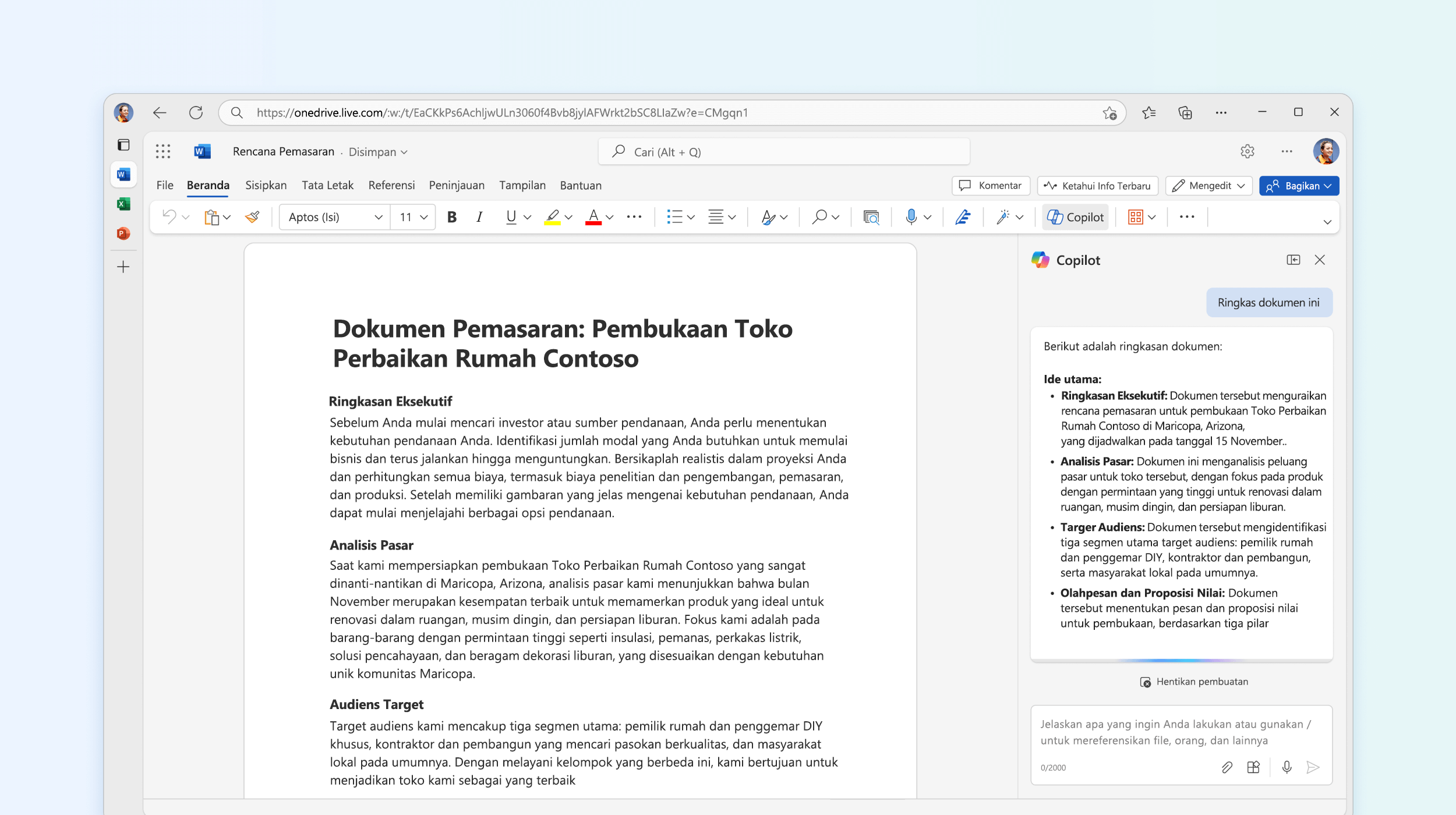This screenshot has height=815, width=1456.
Task: Open Copilot from the ribbon
Action: tap(1075, 217)
